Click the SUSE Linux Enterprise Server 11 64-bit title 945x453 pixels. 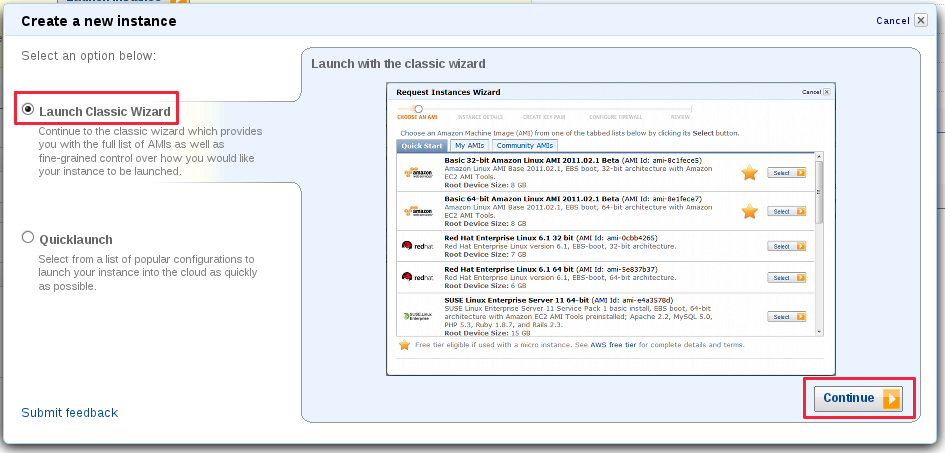[516, 300]
